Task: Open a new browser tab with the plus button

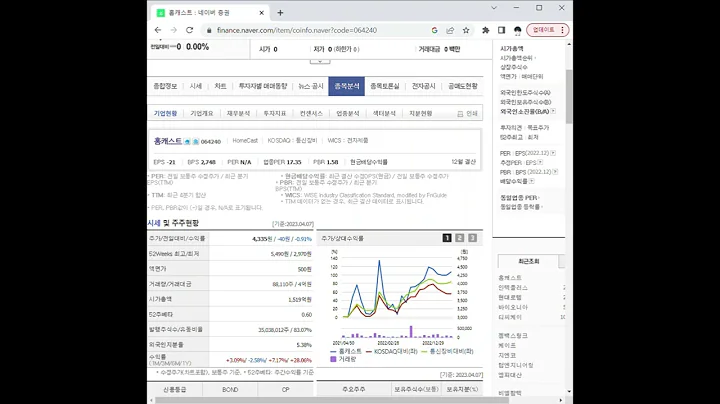Action: 280,13
